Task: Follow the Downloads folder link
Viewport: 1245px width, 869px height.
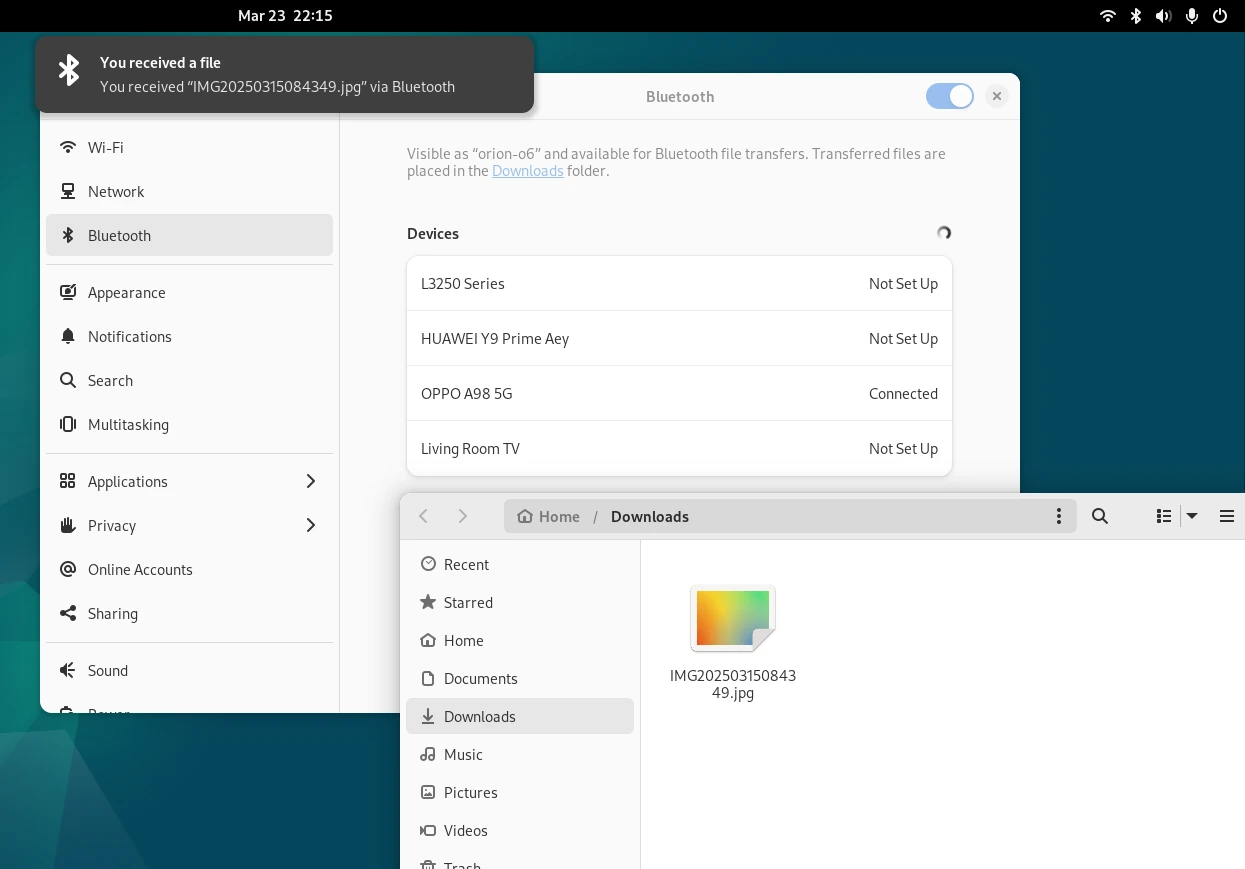Action: pyautogui.click(x=528, y=171)
